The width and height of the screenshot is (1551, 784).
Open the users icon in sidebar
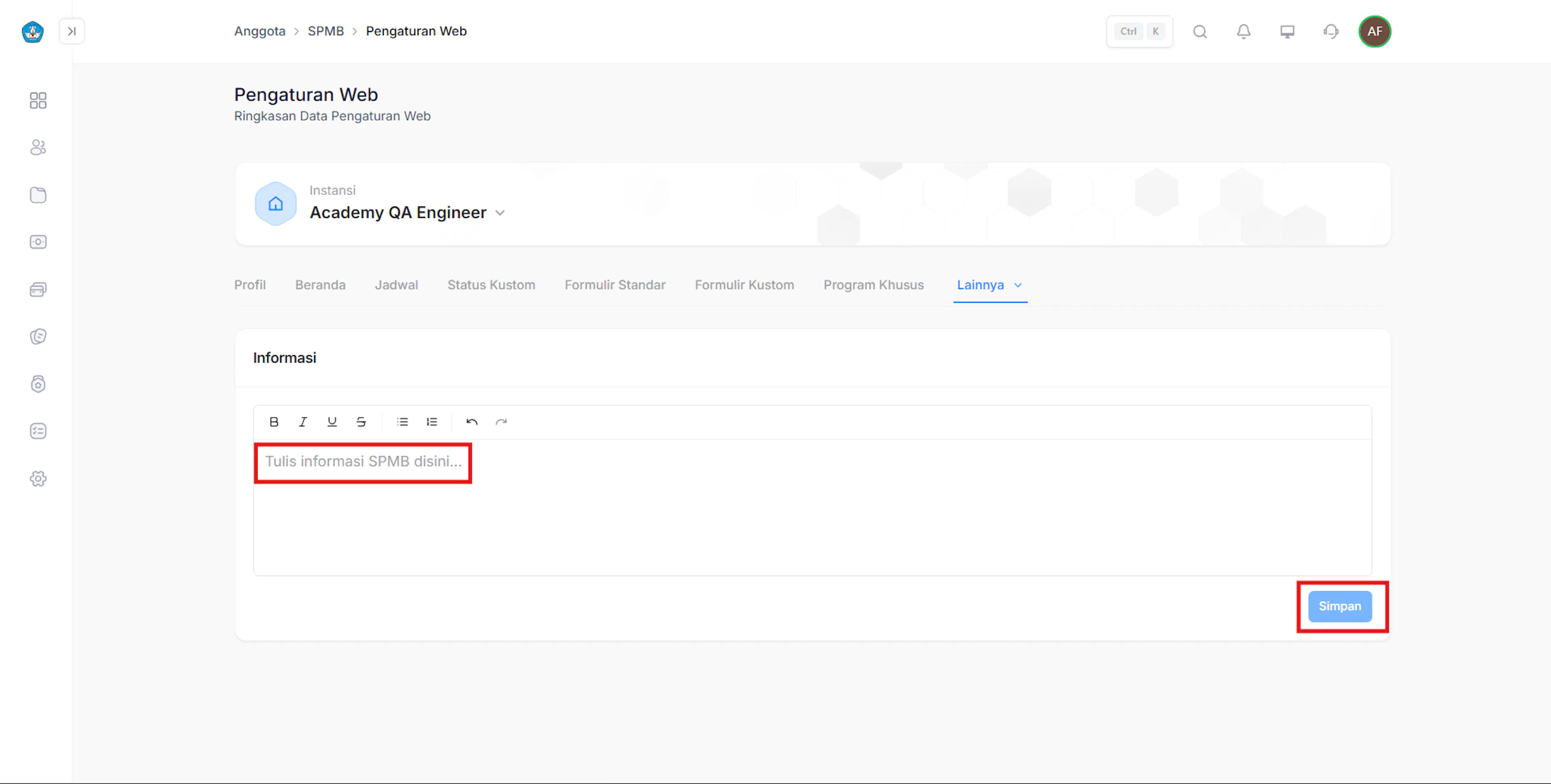38,147
